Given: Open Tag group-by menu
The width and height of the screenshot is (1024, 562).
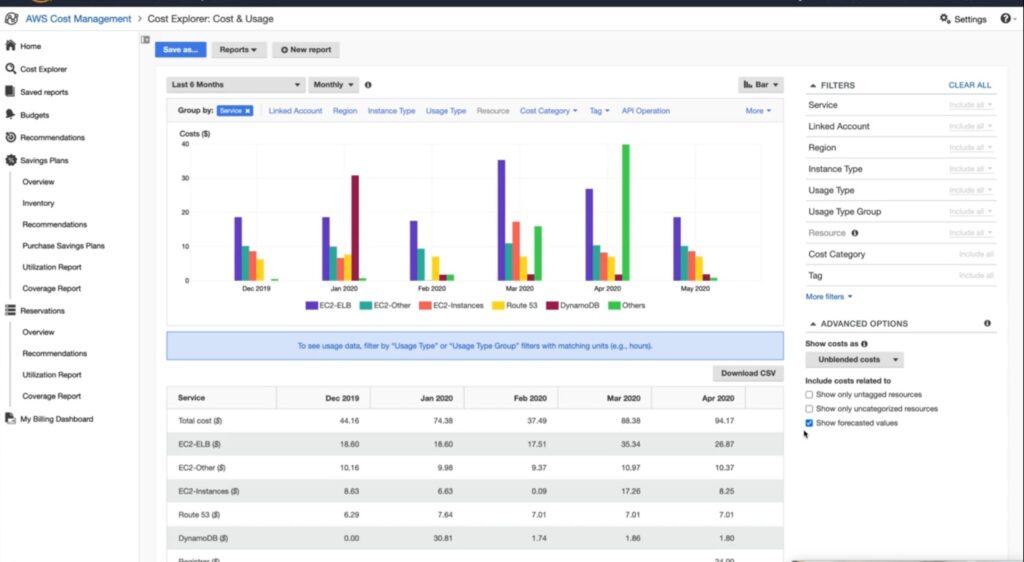Looking at the screenshot, I should pyautogui.click(x=600, y=111).
